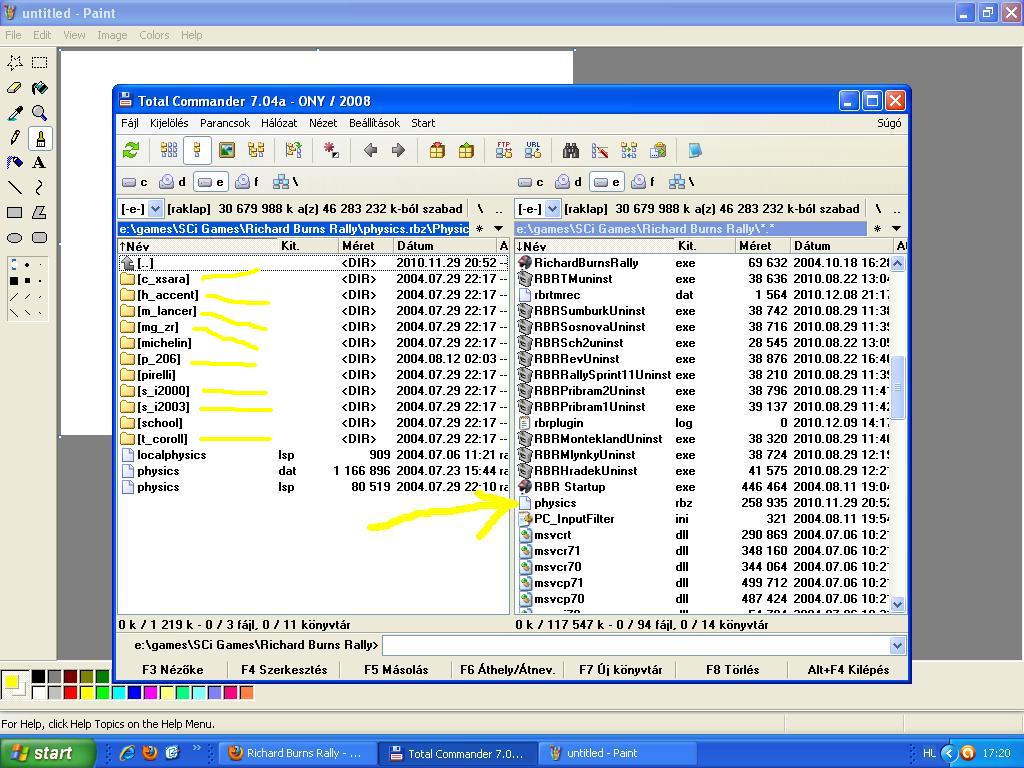Select Paint's Airbrush tool
The width and height of the screenshot is (1024, 768).
pos(14,163)
